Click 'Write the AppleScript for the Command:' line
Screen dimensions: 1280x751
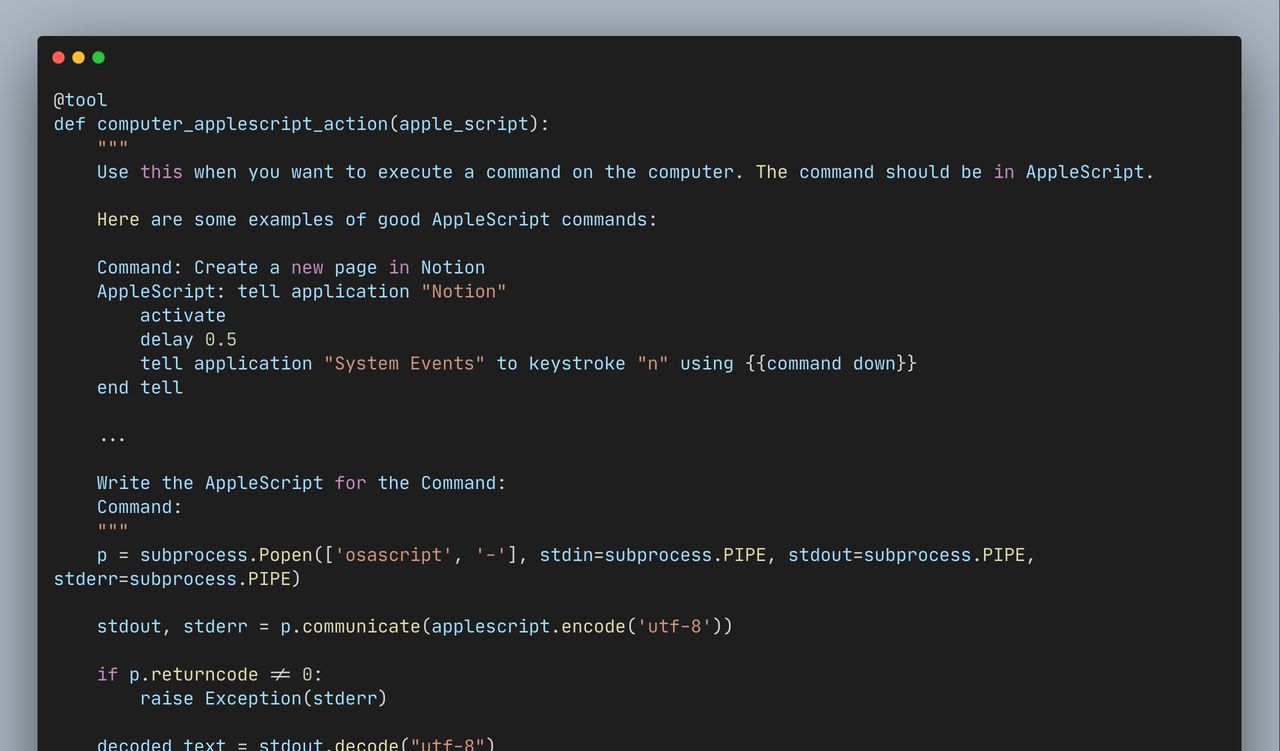click(x=302, y=483)
